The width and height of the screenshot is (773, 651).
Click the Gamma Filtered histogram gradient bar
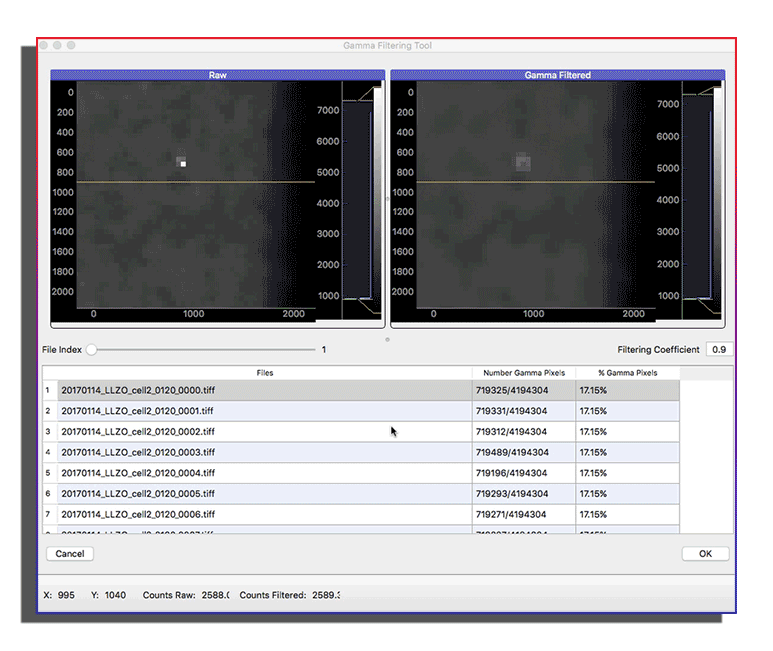click(717, 200)
